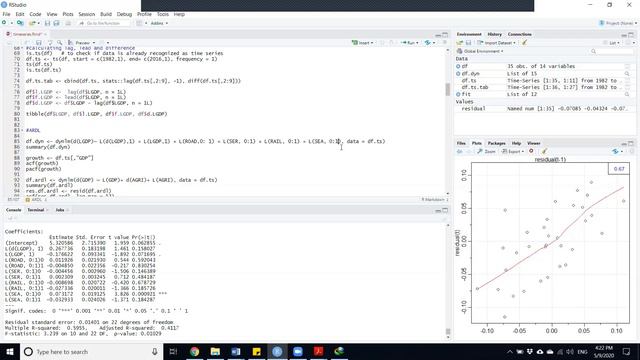Switch to the Viewer tab

533,143
